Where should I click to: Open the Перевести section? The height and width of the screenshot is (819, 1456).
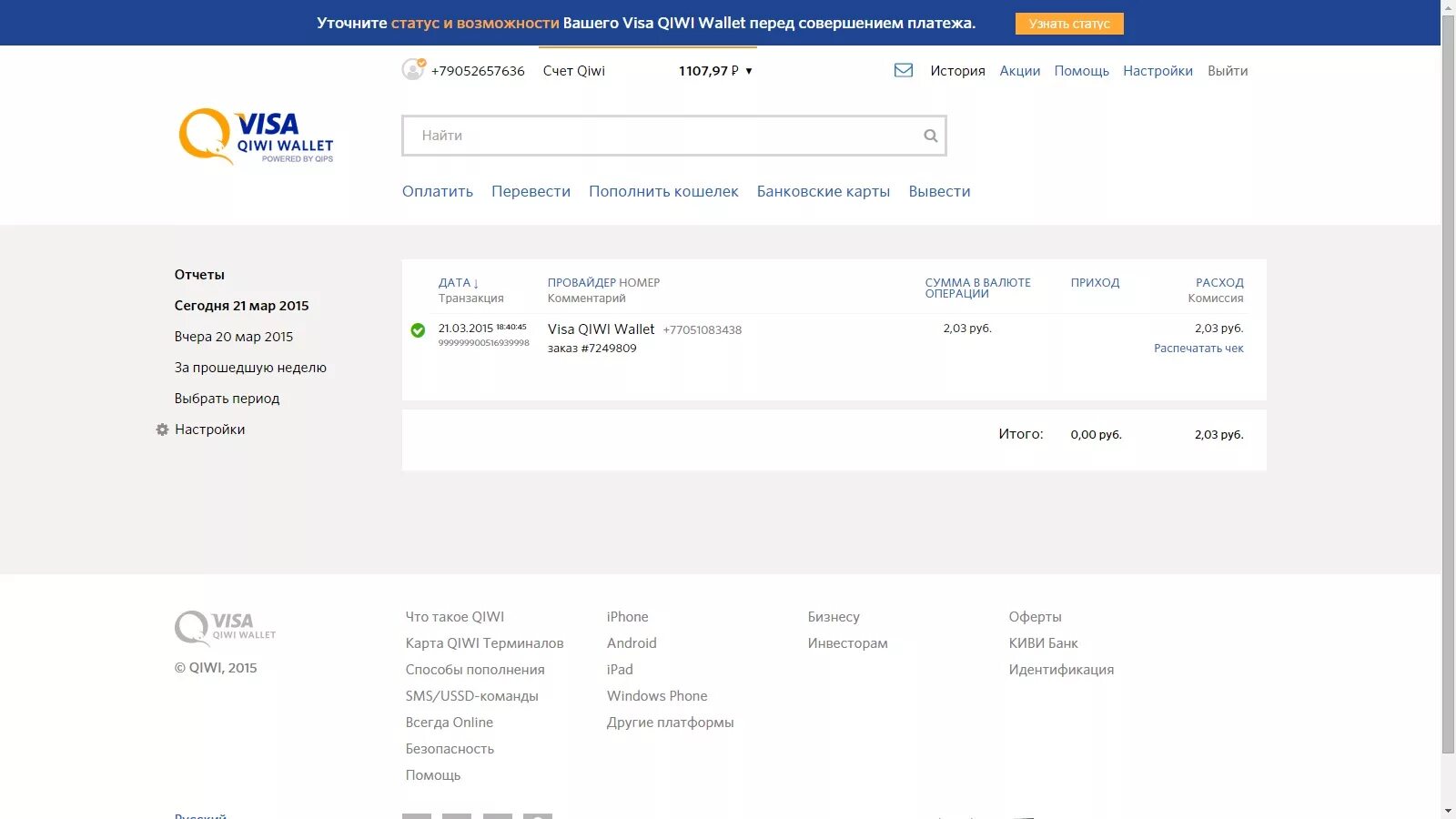(531, 191)
